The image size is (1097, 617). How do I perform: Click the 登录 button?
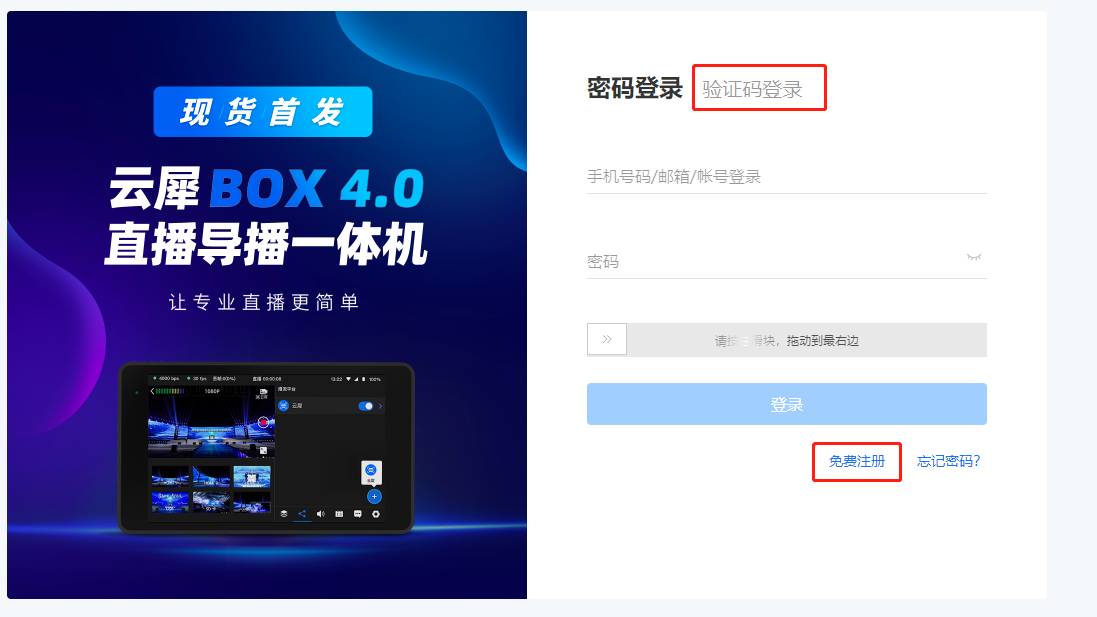pos(786,404)
